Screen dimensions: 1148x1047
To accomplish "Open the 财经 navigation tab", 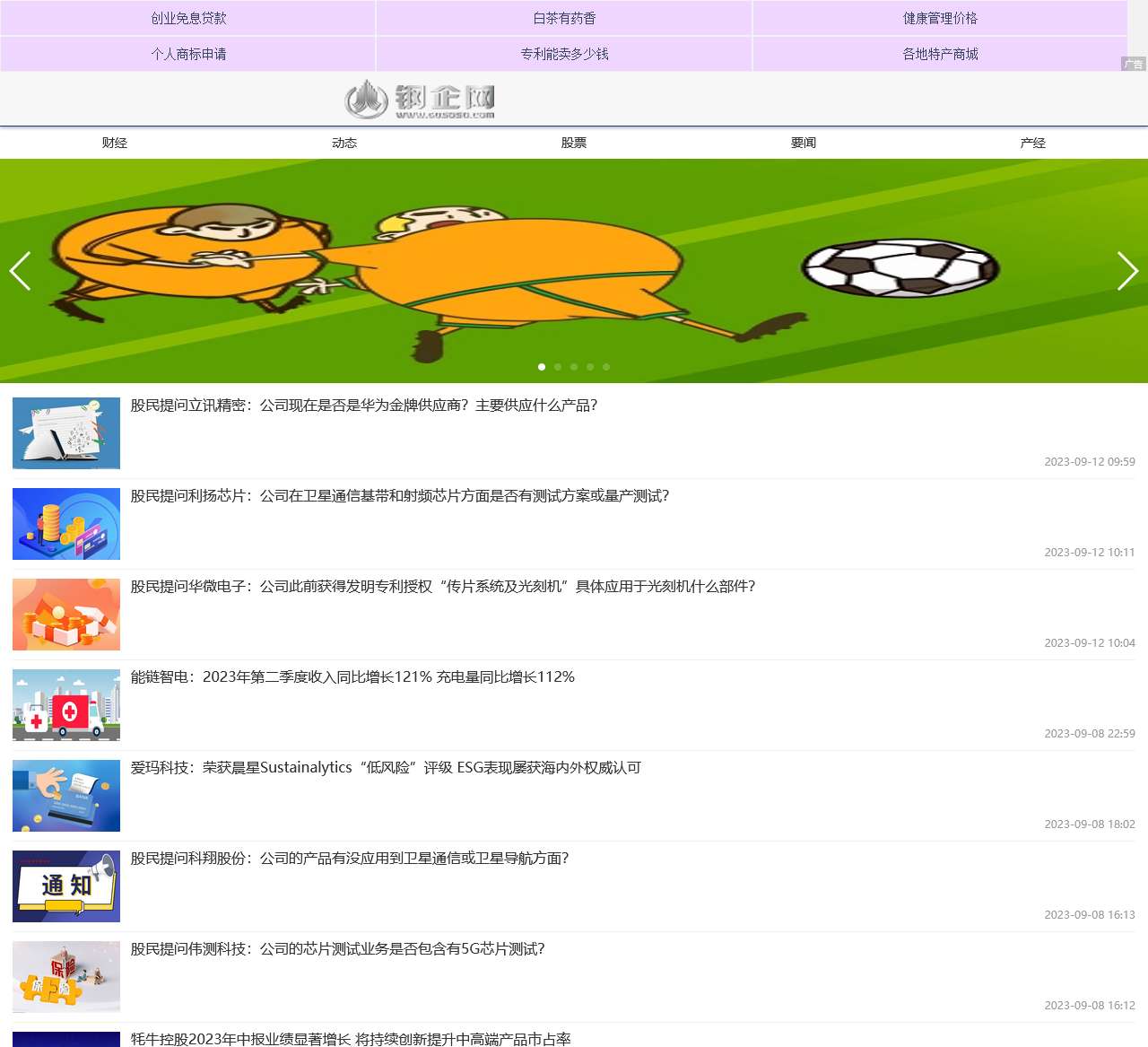I will [x=115, y=143].
